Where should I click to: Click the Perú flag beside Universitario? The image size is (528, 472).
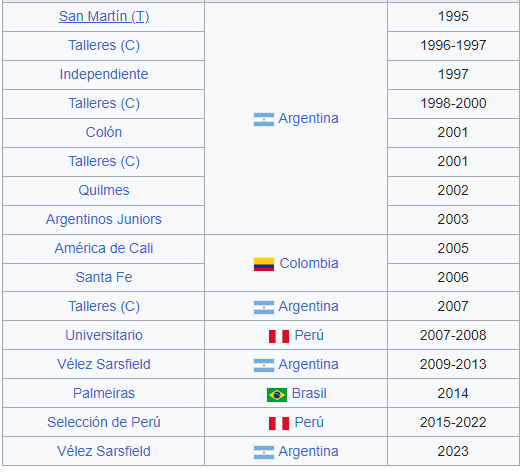[279, 336]
